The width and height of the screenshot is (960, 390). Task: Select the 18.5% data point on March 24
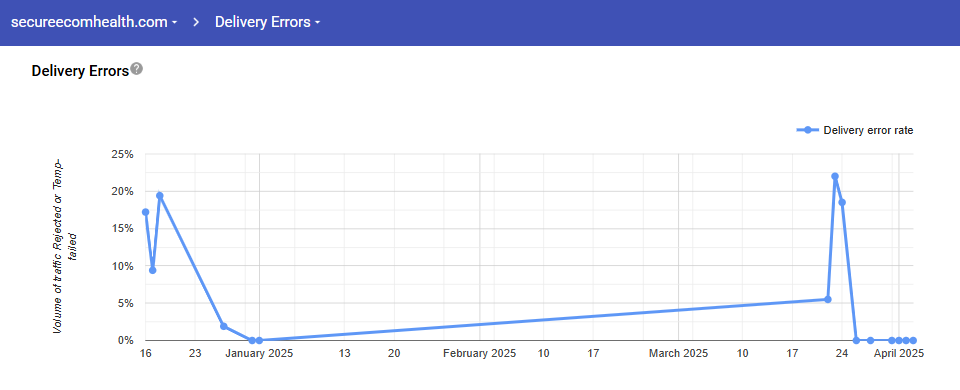tap(842, 202)
